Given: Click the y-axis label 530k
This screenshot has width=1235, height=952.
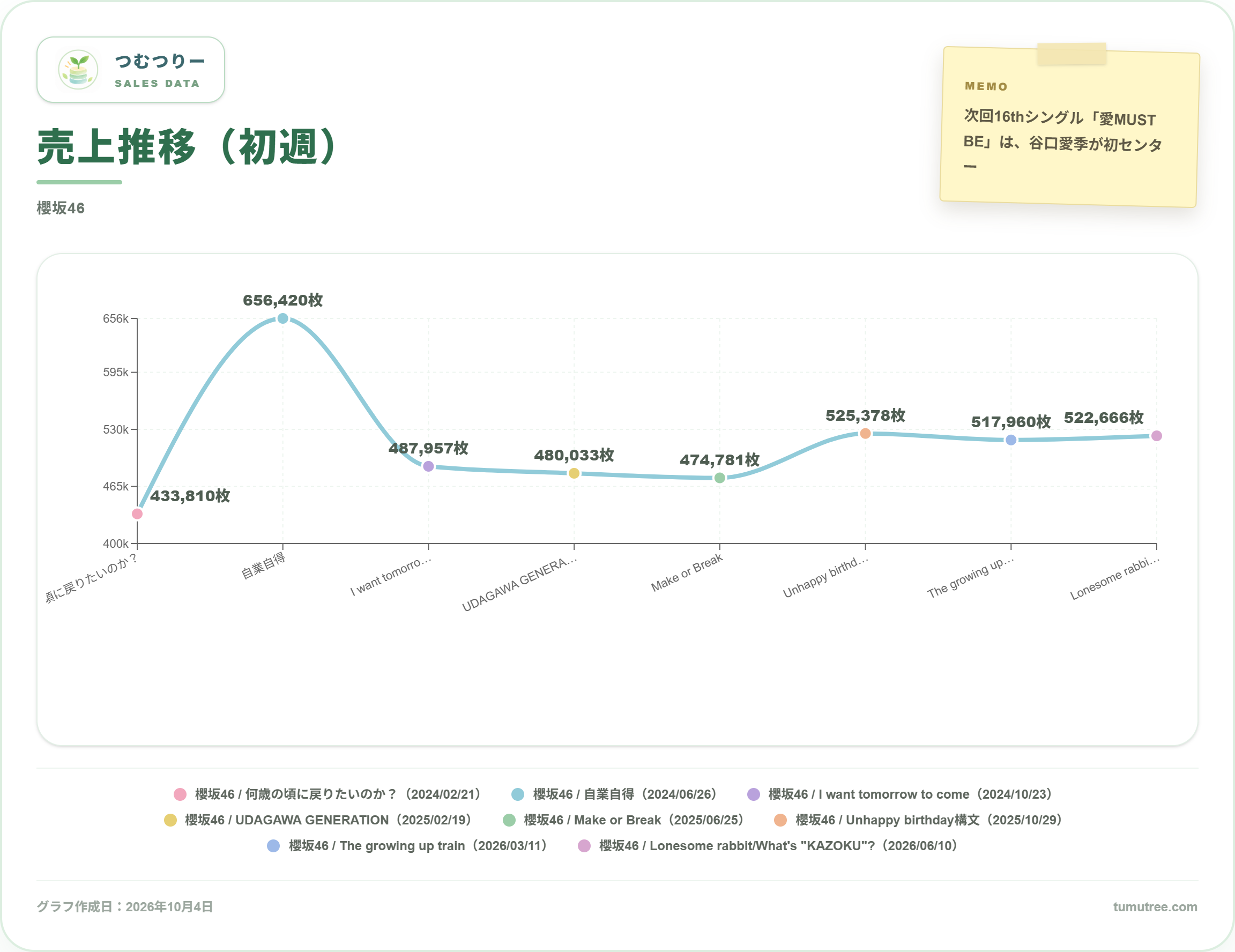Looking at the screenshot, I should [115, 429].
